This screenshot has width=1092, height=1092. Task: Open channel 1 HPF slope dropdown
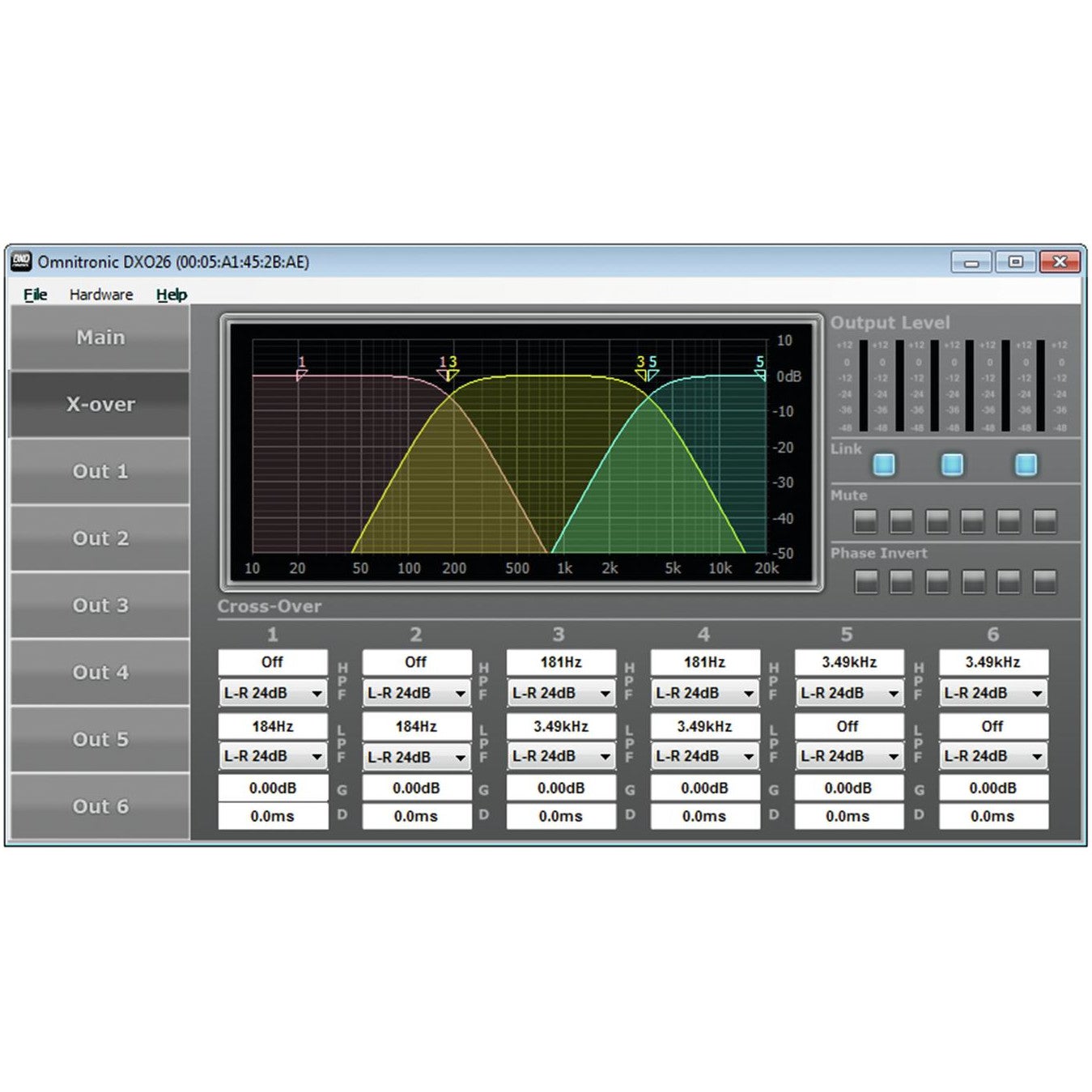coord(273,693)
